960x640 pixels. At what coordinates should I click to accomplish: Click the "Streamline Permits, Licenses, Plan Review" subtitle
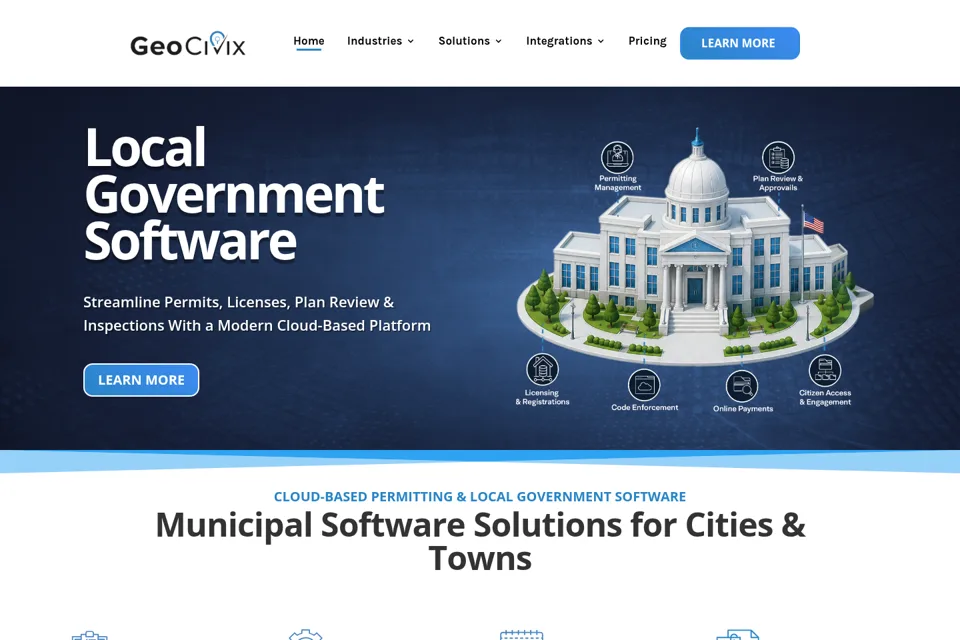click(257, 314)
